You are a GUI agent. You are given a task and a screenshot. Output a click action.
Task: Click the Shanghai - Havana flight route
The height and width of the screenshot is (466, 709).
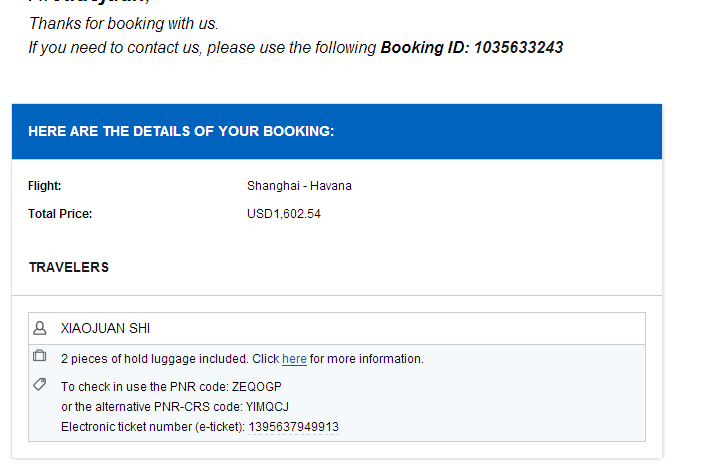coord(299,186)
